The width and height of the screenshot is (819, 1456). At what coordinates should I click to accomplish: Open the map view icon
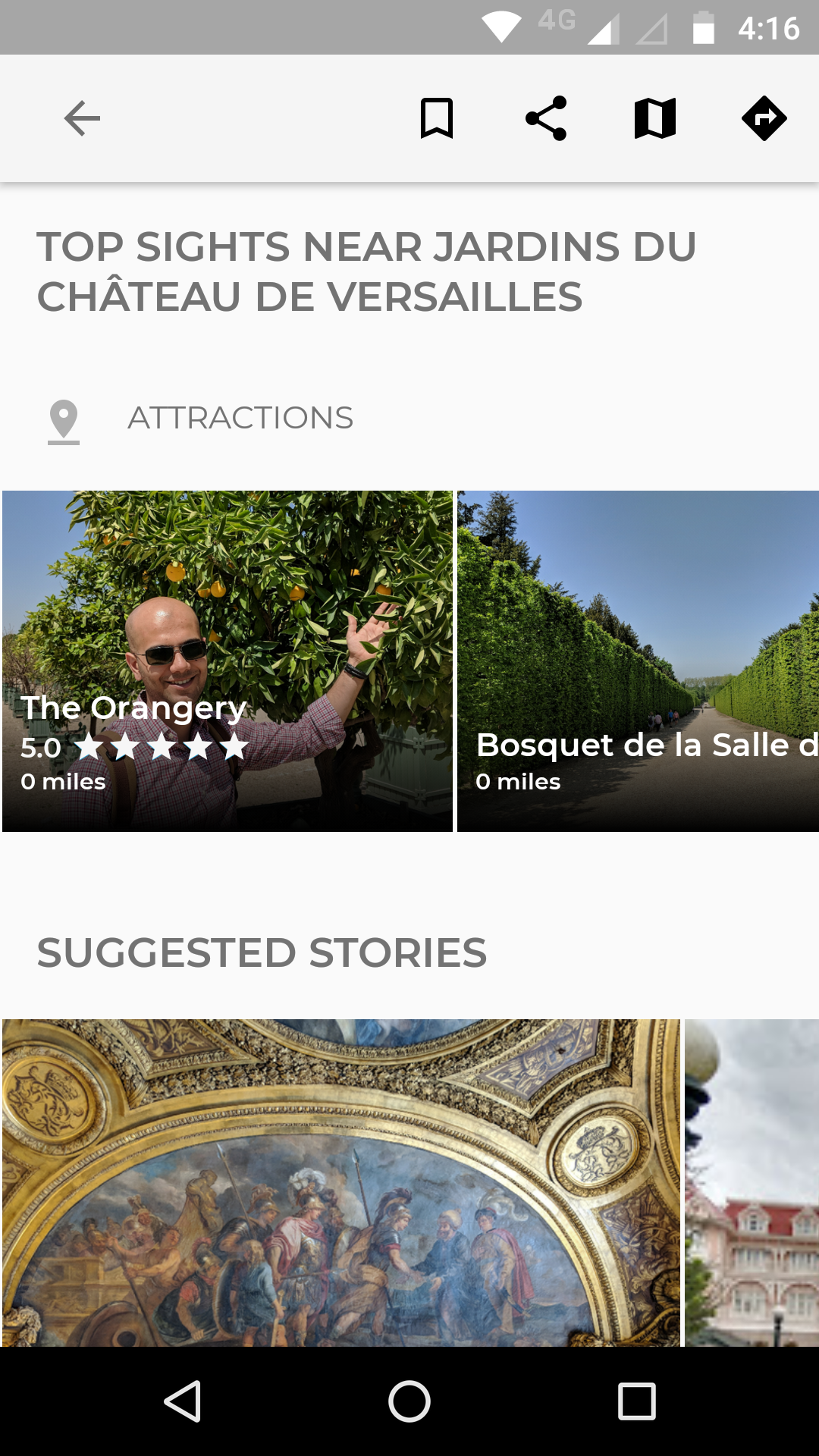click(655, 118)
